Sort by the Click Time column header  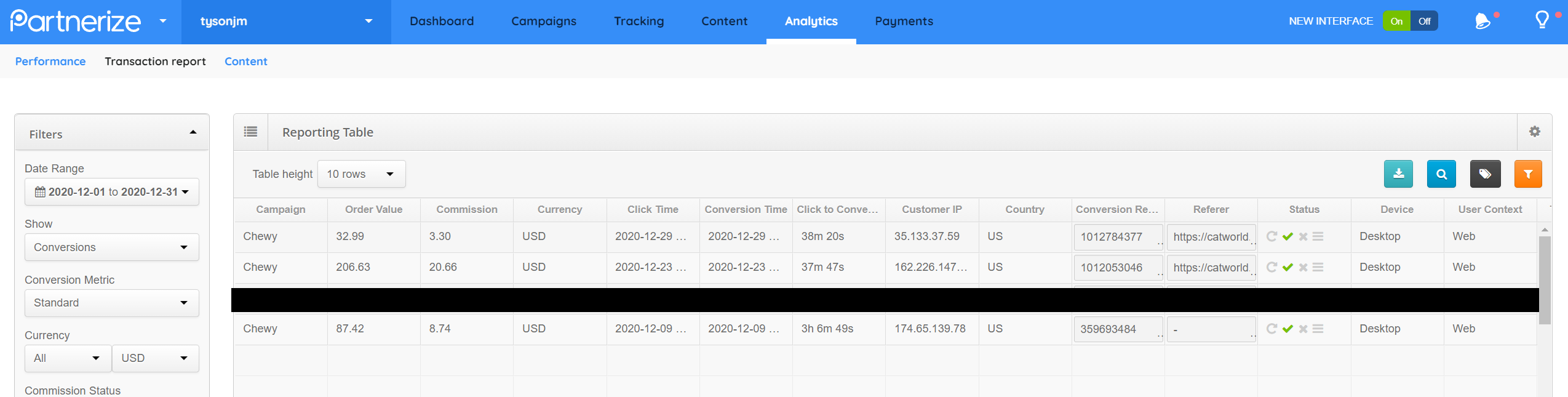pyautogui.click(x=653, y=209)
